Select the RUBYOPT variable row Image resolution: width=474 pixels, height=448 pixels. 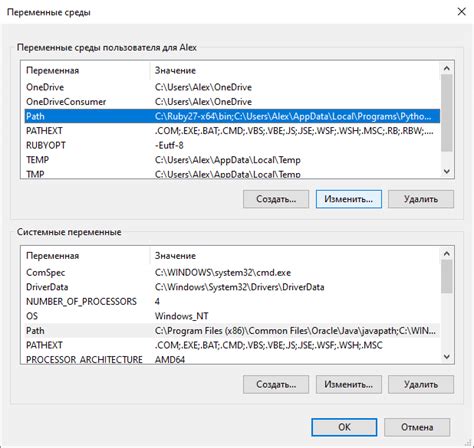click(x=232, y=145)
